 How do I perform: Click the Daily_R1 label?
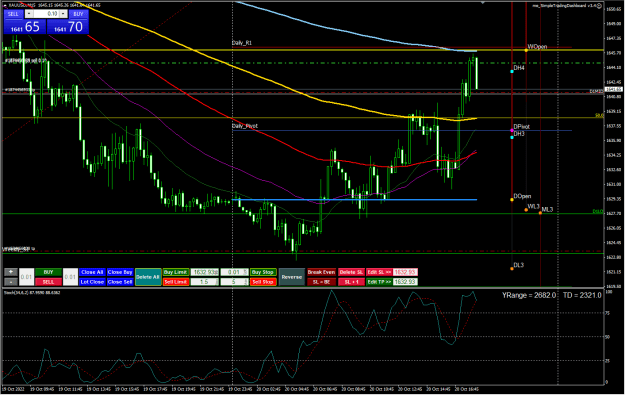pyautogui.click(x=242, y=43)
